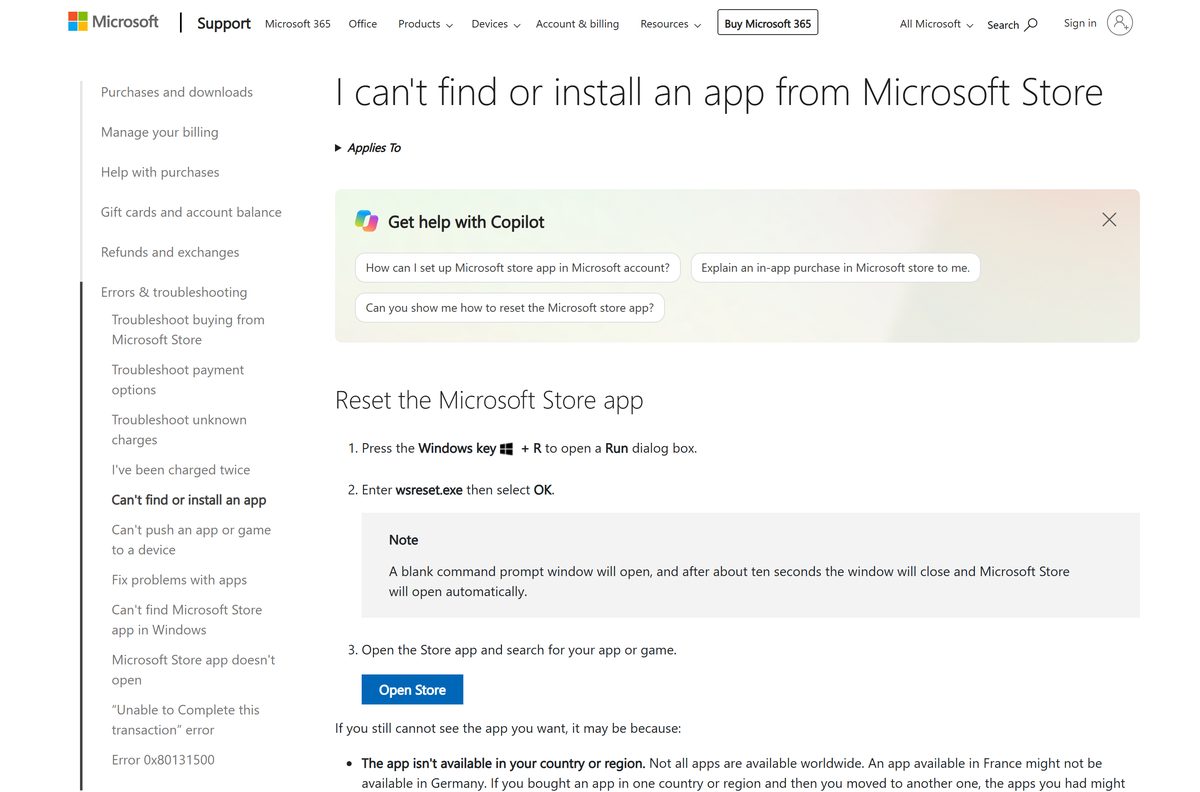
Task: Go to Support home link
Action: coord(224,23)
